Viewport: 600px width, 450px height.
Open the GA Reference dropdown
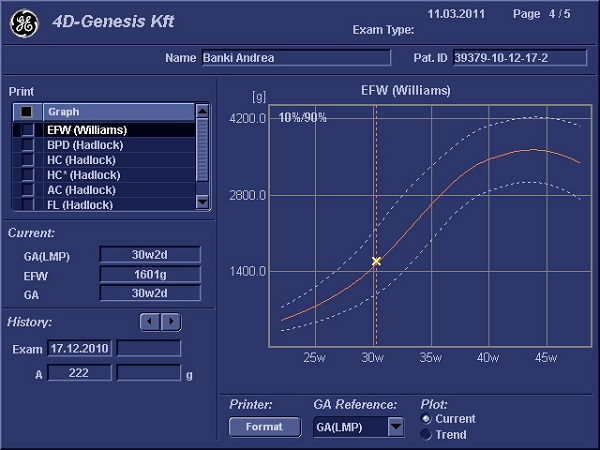[x=395, y=428]
